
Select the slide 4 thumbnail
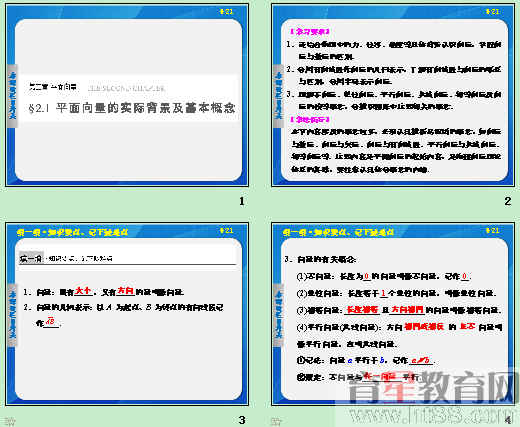pos(393,314)
